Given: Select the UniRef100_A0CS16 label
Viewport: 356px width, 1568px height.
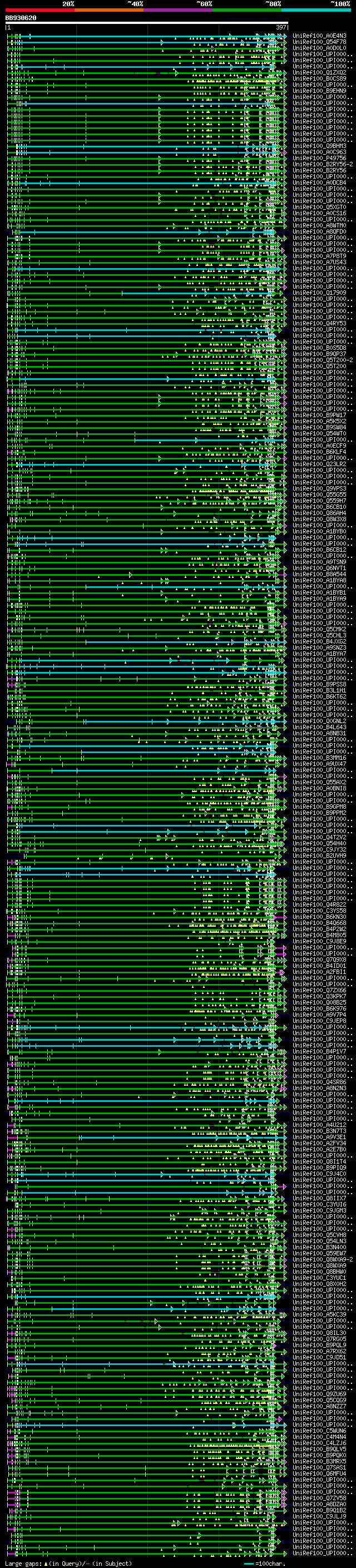Looking at the screenshot, I should (319, 213).
